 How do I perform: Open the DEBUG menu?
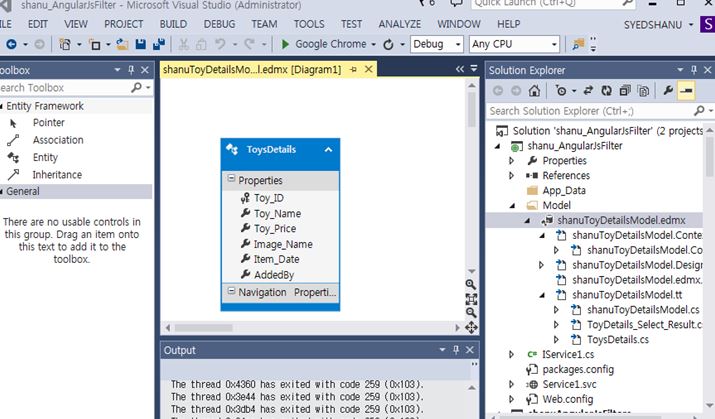(219, 24)
